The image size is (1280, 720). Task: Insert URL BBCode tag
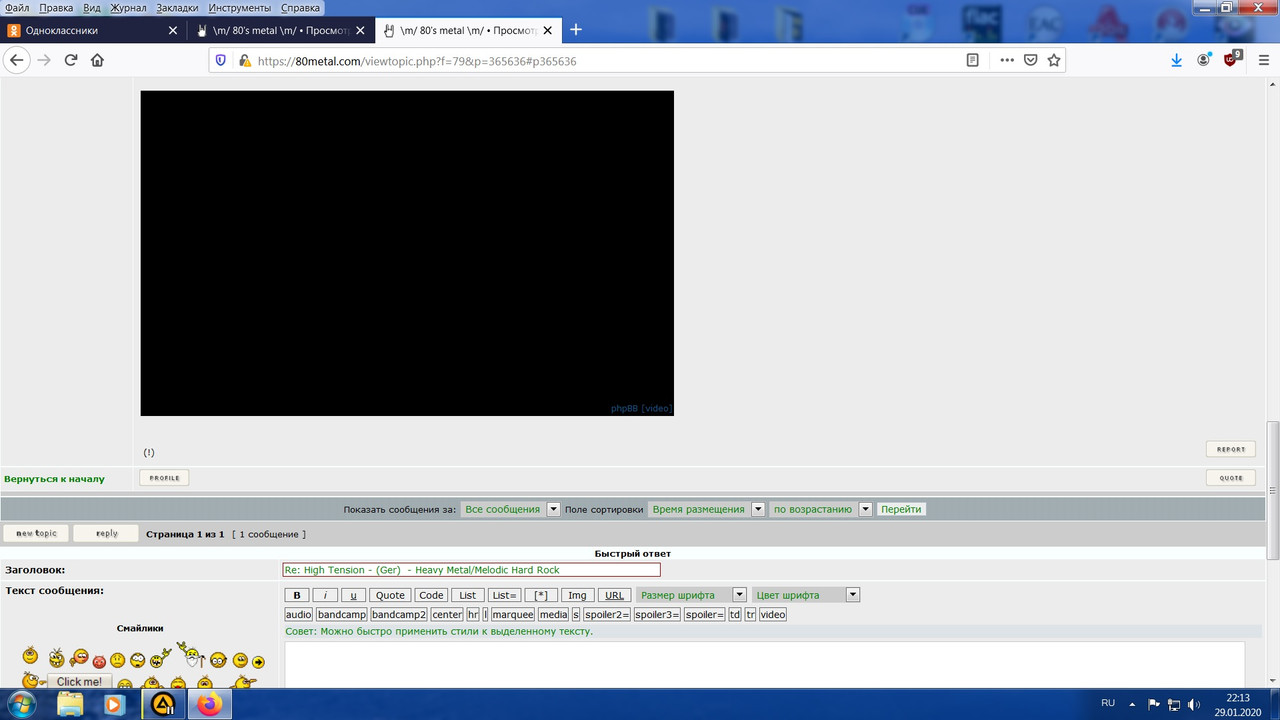[614, 595]
